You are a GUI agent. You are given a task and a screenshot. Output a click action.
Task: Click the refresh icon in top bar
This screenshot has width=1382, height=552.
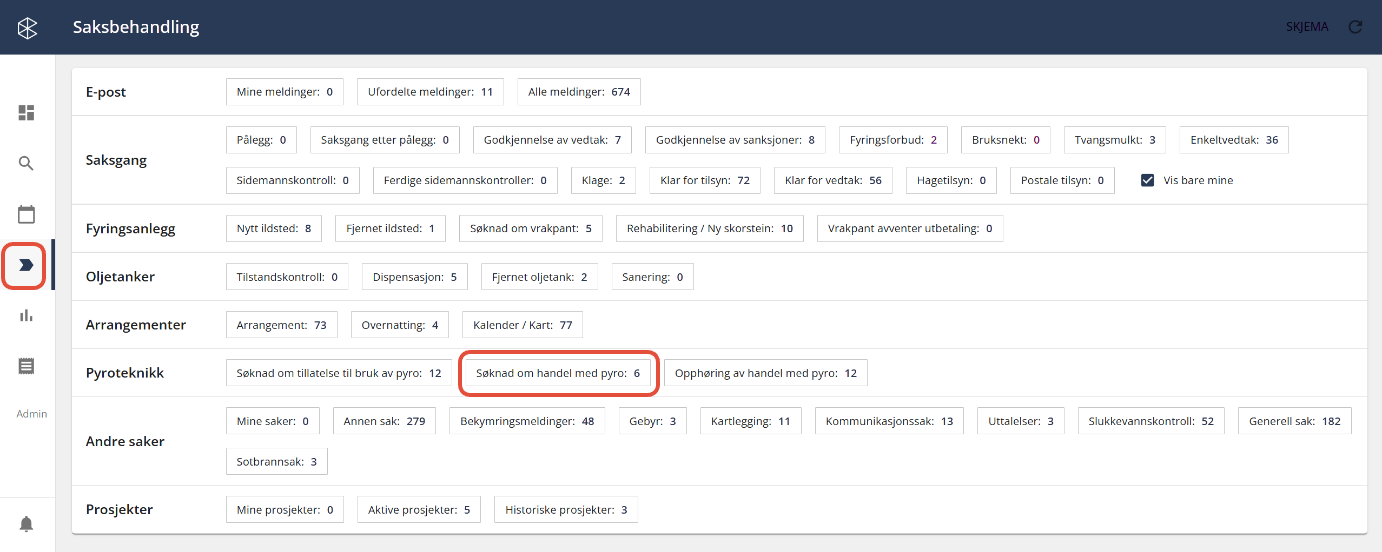[1355, 27]
